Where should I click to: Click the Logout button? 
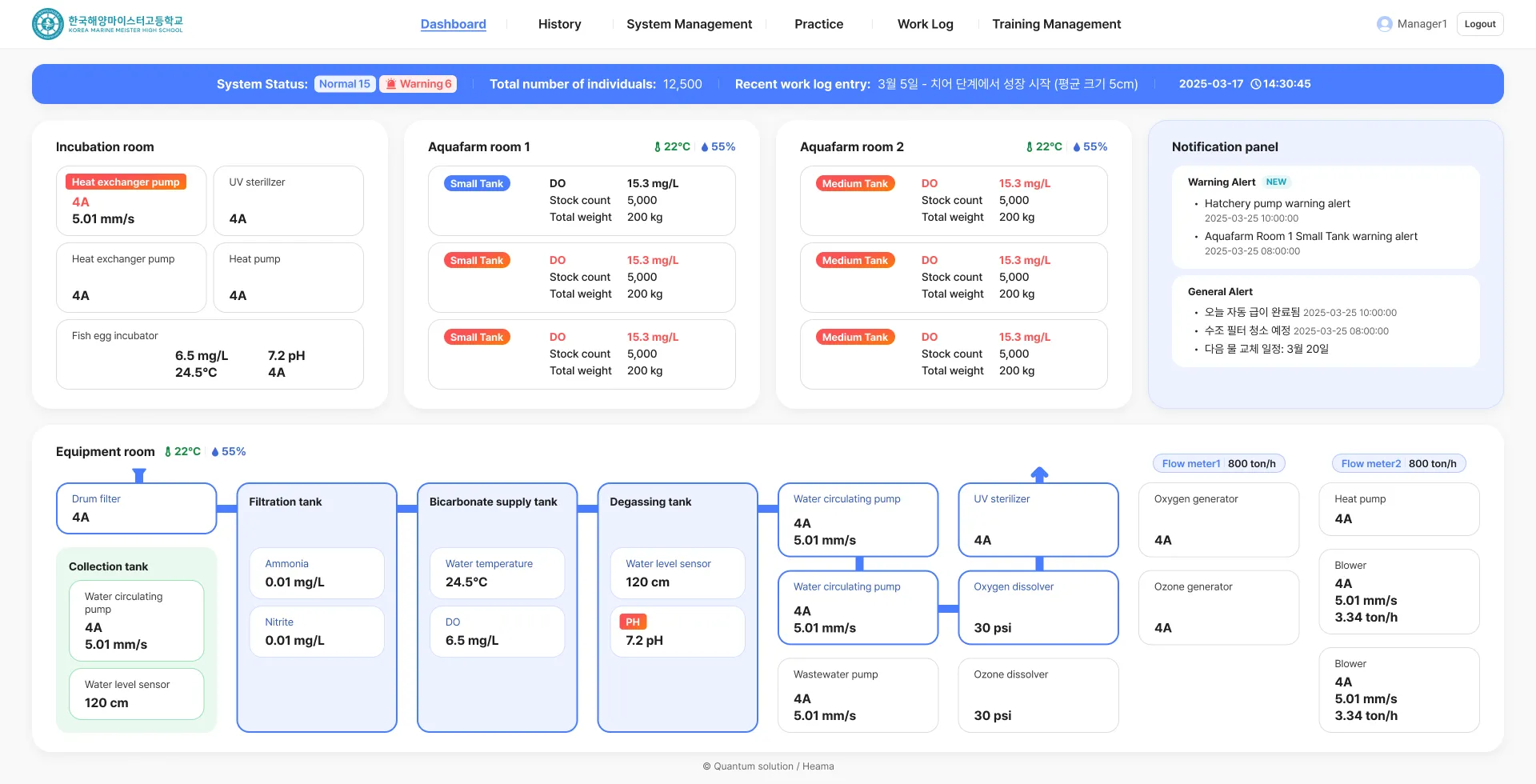pyautogui.click(x=1480, y=24)
